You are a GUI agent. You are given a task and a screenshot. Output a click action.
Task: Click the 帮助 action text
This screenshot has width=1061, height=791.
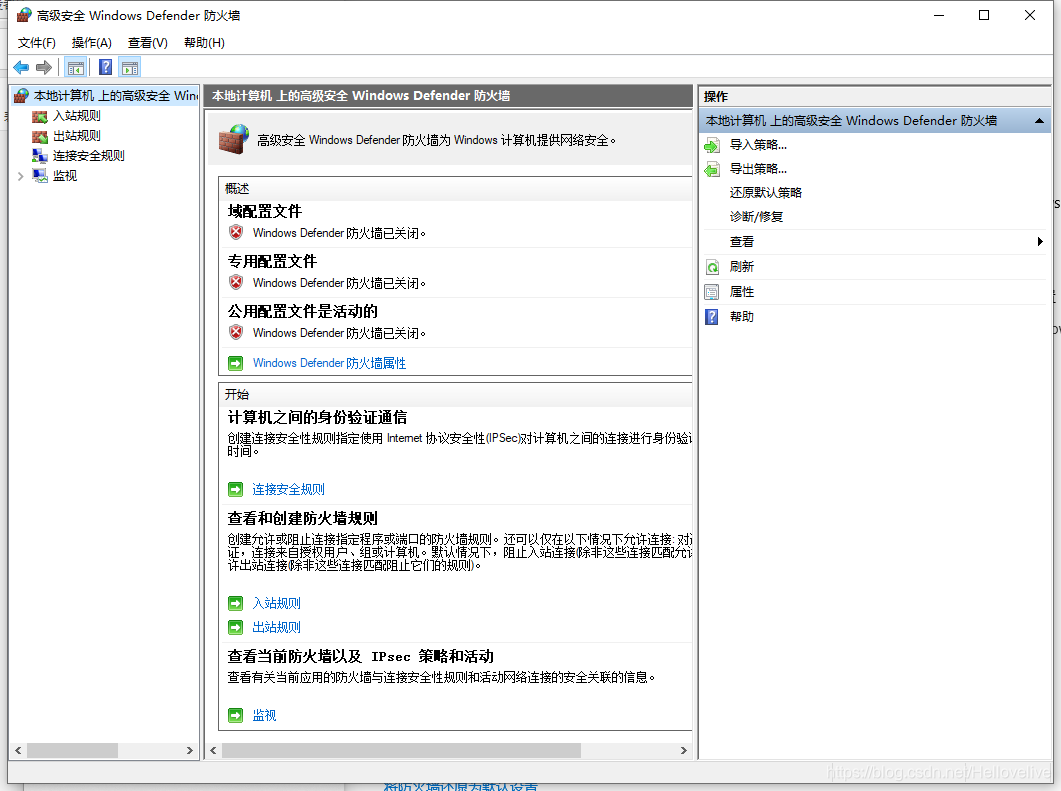[742, 317]
